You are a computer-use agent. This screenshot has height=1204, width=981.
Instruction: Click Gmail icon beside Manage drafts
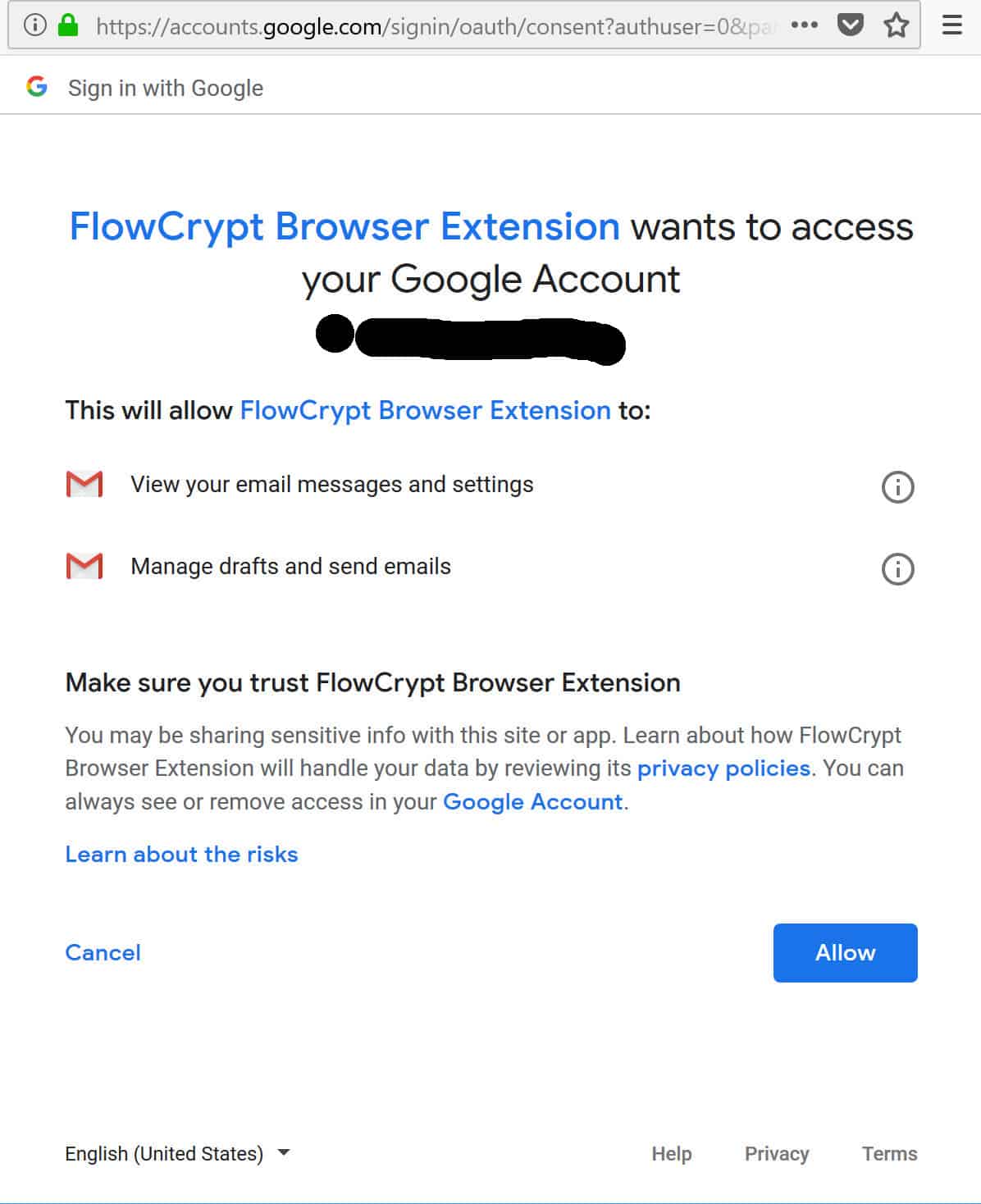tap(84, 566)
